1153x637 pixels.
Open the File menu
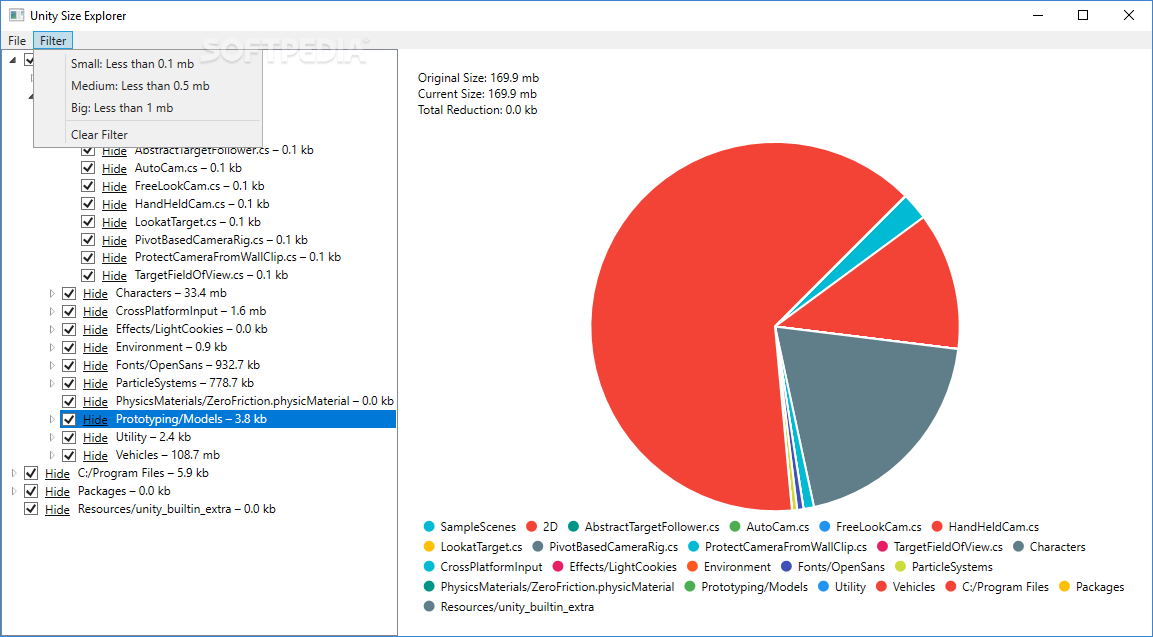[x=17, y=40]
